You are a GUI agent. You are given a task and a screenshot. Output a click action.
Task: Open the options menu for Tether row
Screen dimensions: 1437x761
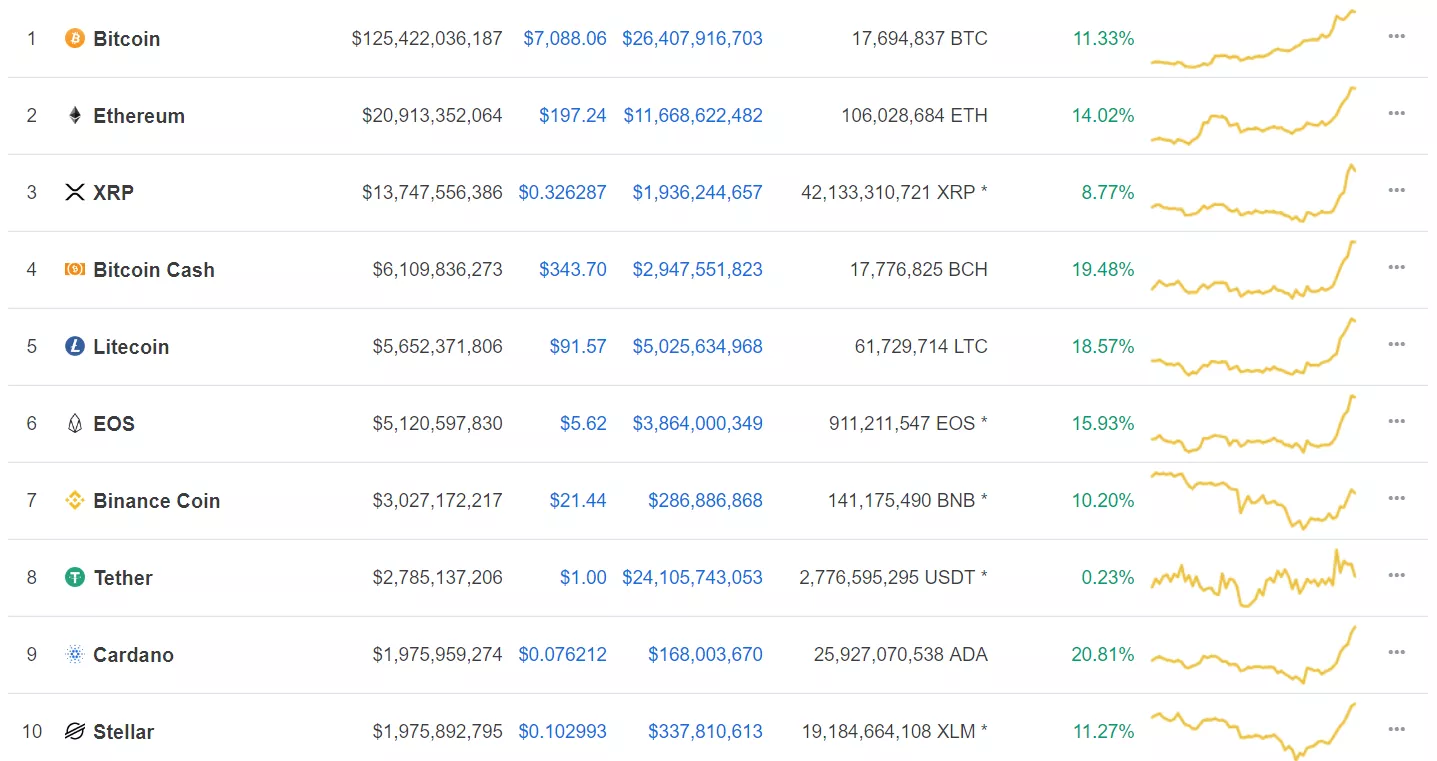[1396, 574]
